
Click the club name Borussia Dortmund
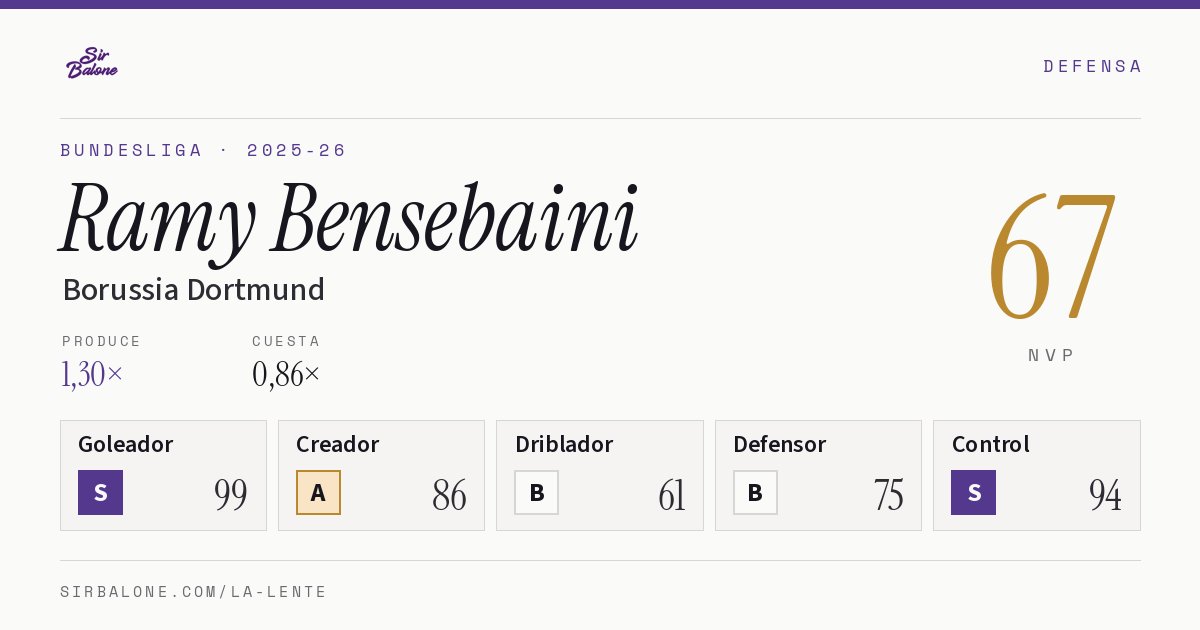click(194, 290)
